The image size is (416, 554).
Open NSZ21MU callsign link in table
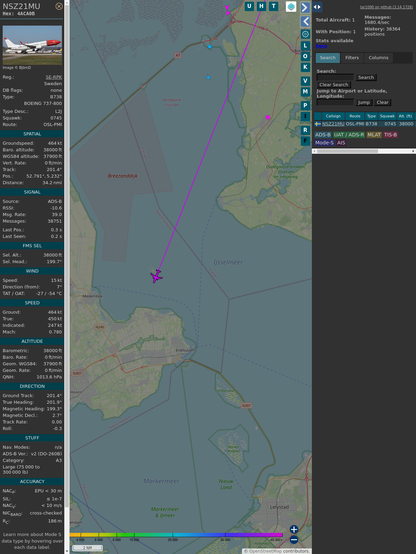click(333, 124)
